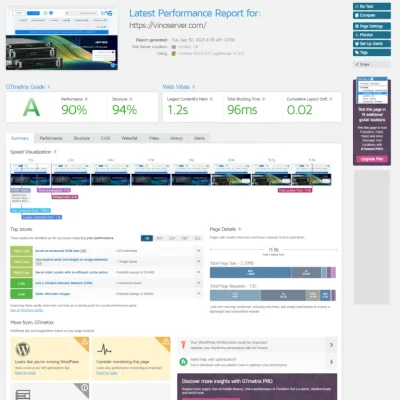
Task: Switch to the Waterfall tab
Action: (129, 138)
